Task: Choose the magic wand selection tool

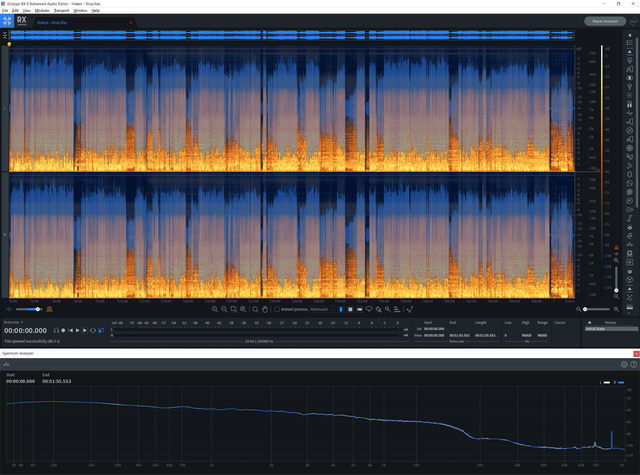Action: pos(379,309)
